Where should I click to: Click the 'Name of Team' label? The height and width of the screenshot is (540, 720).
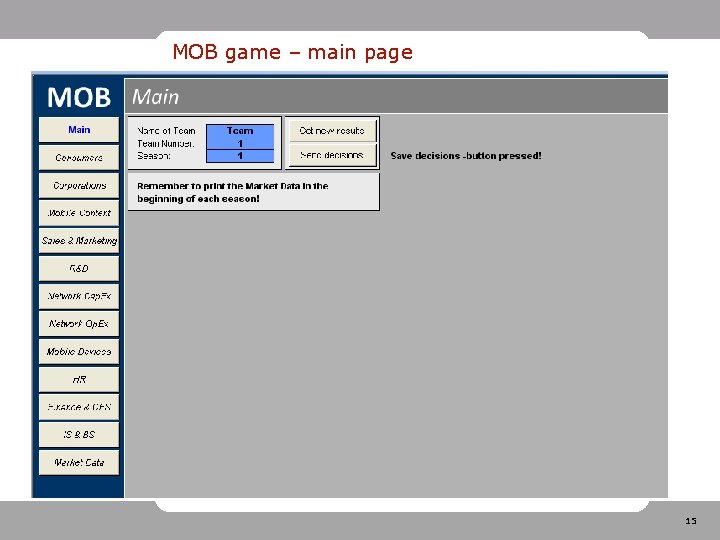pos(166,131)
